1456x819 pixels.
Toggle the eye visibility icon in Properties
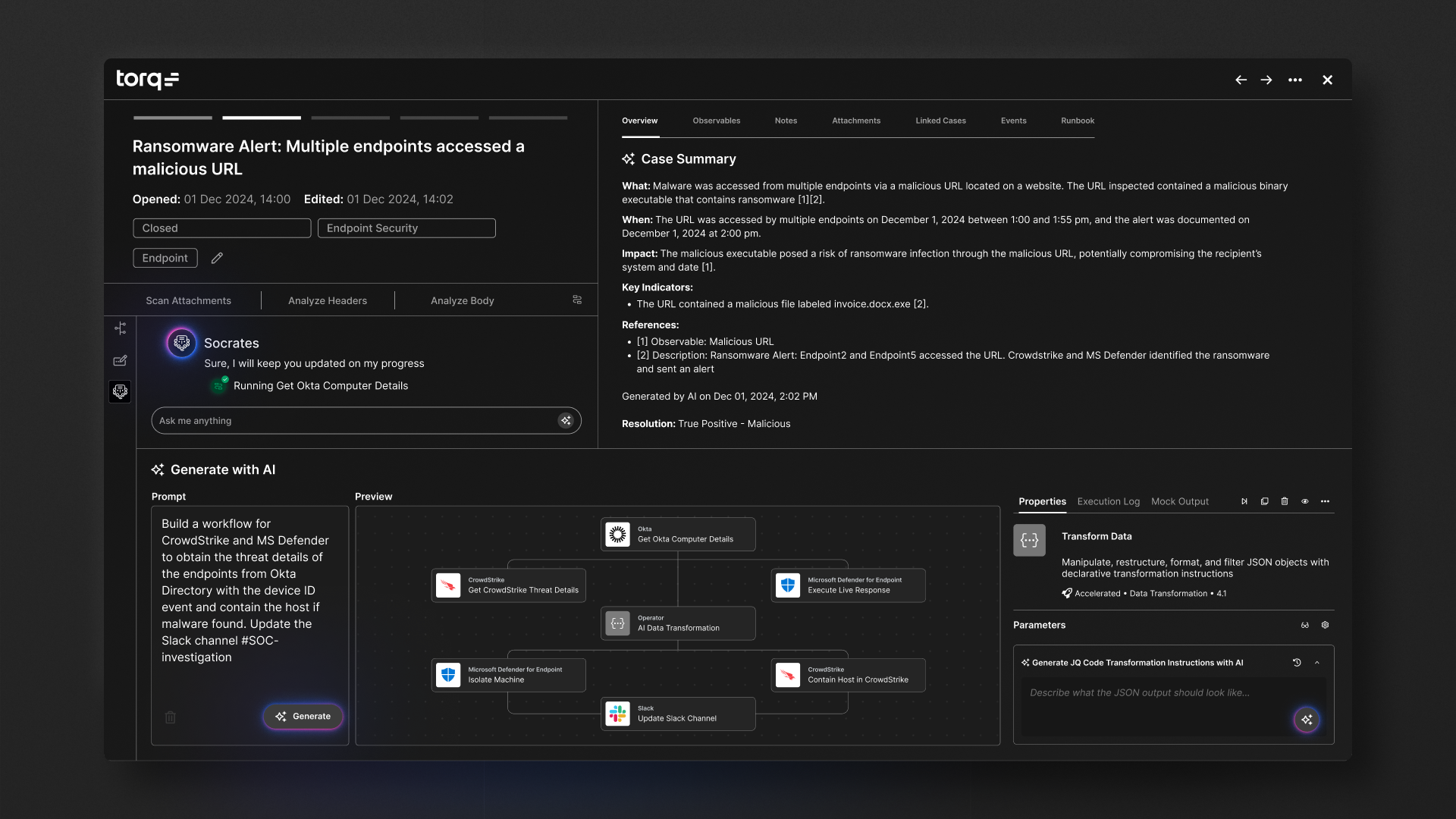(1305, 501)
